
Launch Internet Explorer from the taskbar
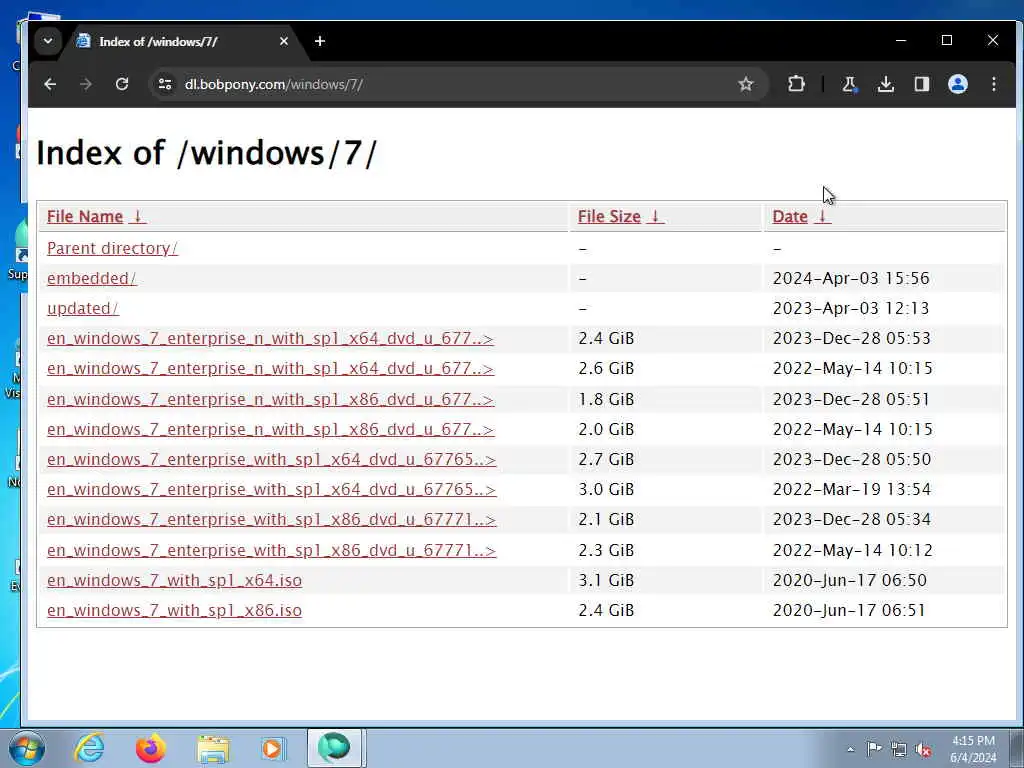pos(89,748)
